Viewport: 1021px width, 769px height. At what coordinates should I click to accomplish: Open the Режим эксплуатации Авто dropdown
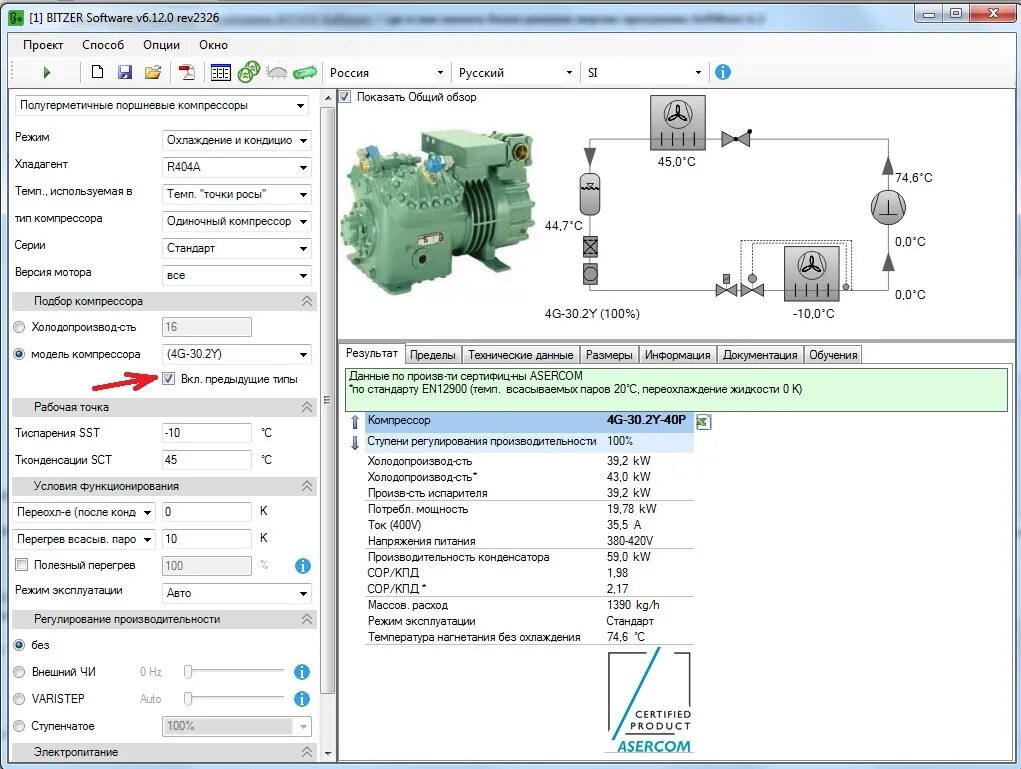236,593
